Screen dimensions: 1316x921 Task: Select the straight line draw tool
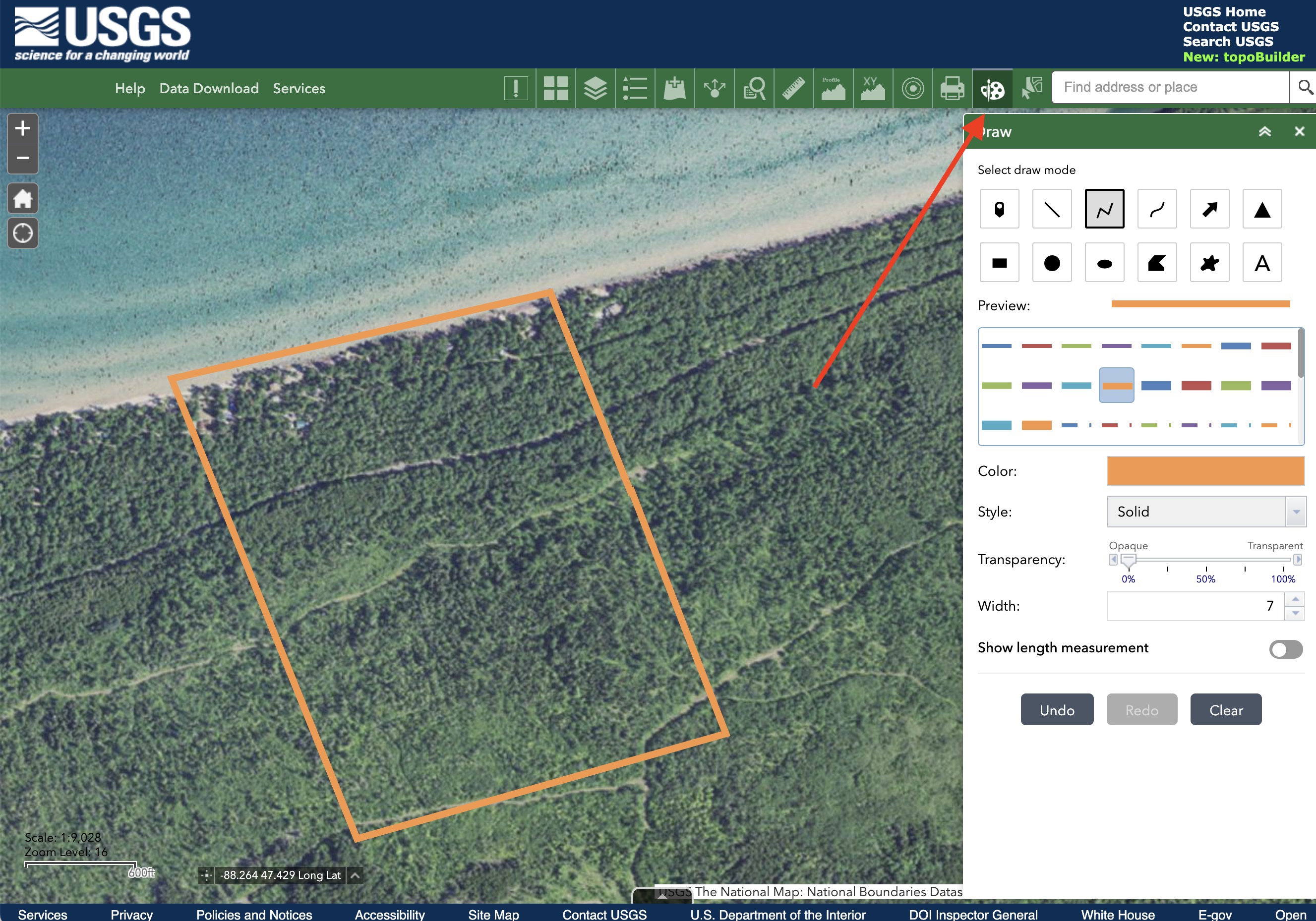pyautogui.click(x=1052, y=209)
